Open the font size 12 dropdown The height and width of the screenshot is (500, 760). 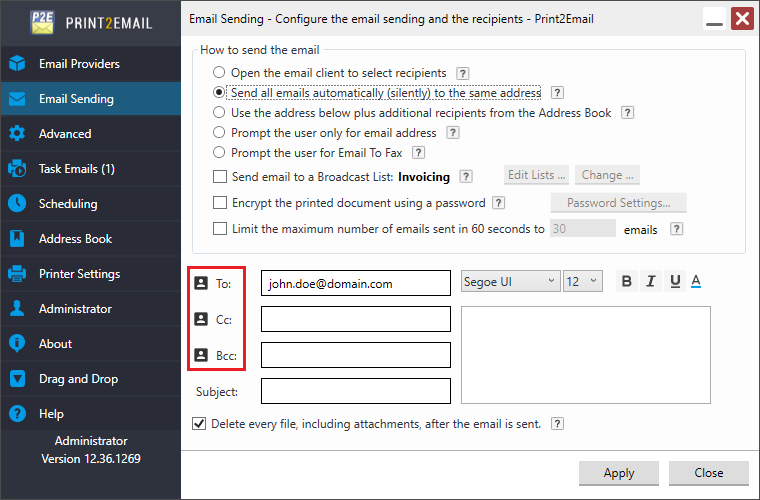click(583, 281)
